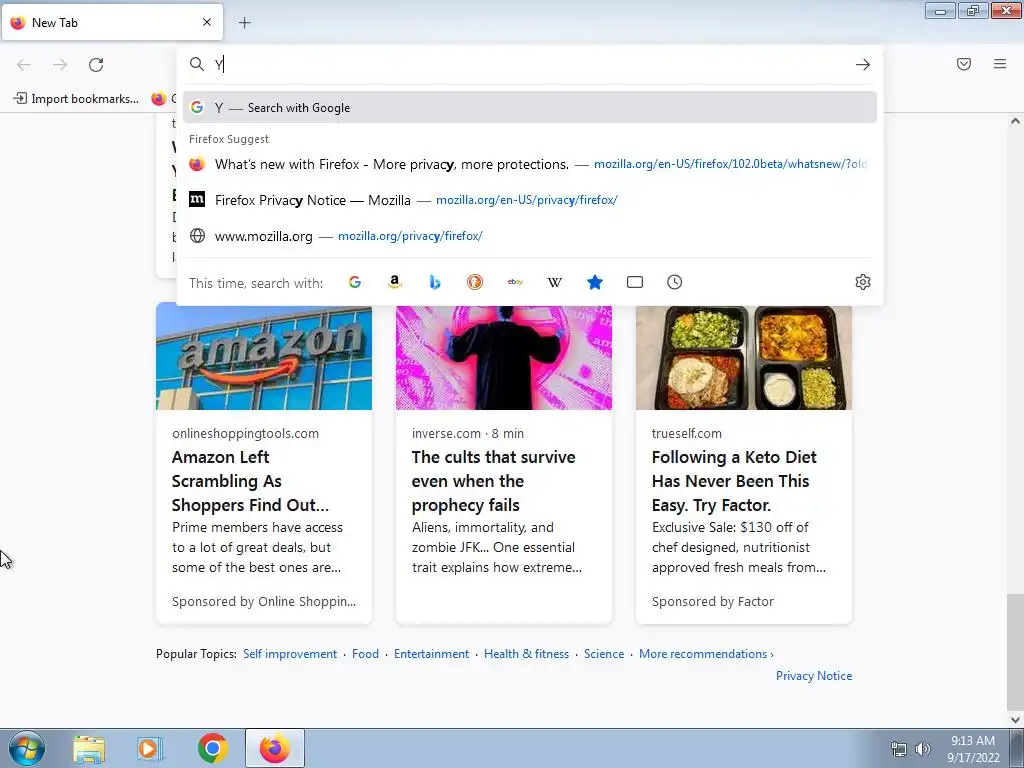Click the 'Sponsored by Factor' text
Screen dimensions: 1024x768
(712, 601)
